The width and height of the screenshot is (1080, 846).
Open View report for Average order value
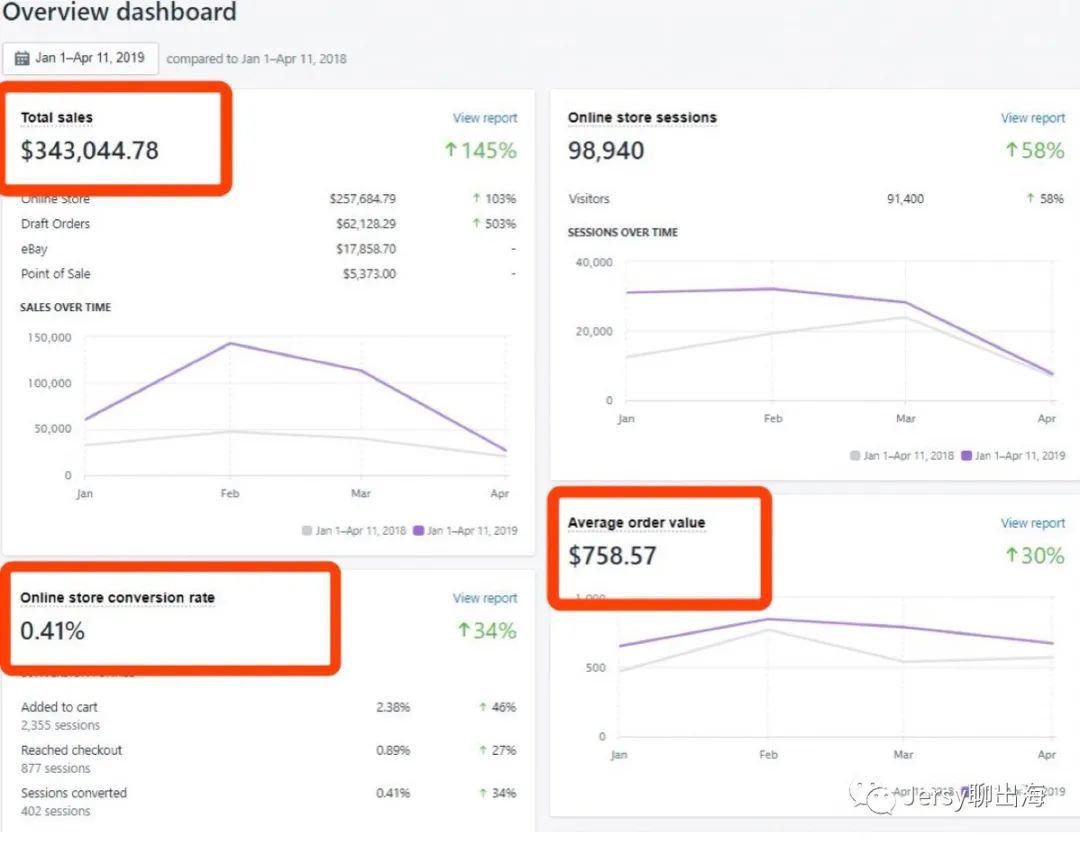tap(1032, 523)
